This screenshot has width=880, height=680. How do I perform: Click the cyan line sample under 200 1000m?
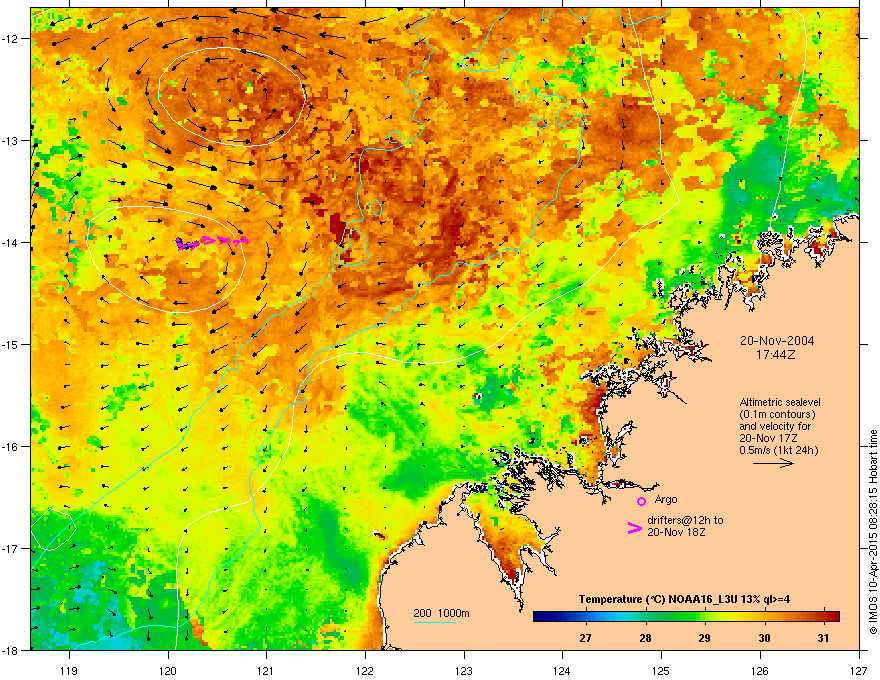[433, 622]
